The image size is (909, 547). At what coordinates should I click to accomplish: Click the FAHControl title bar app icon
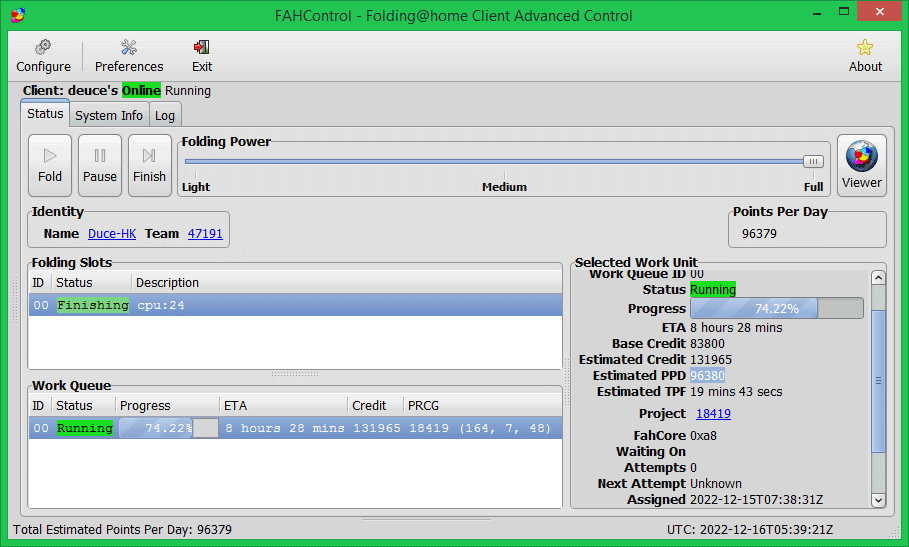[18, 14]
